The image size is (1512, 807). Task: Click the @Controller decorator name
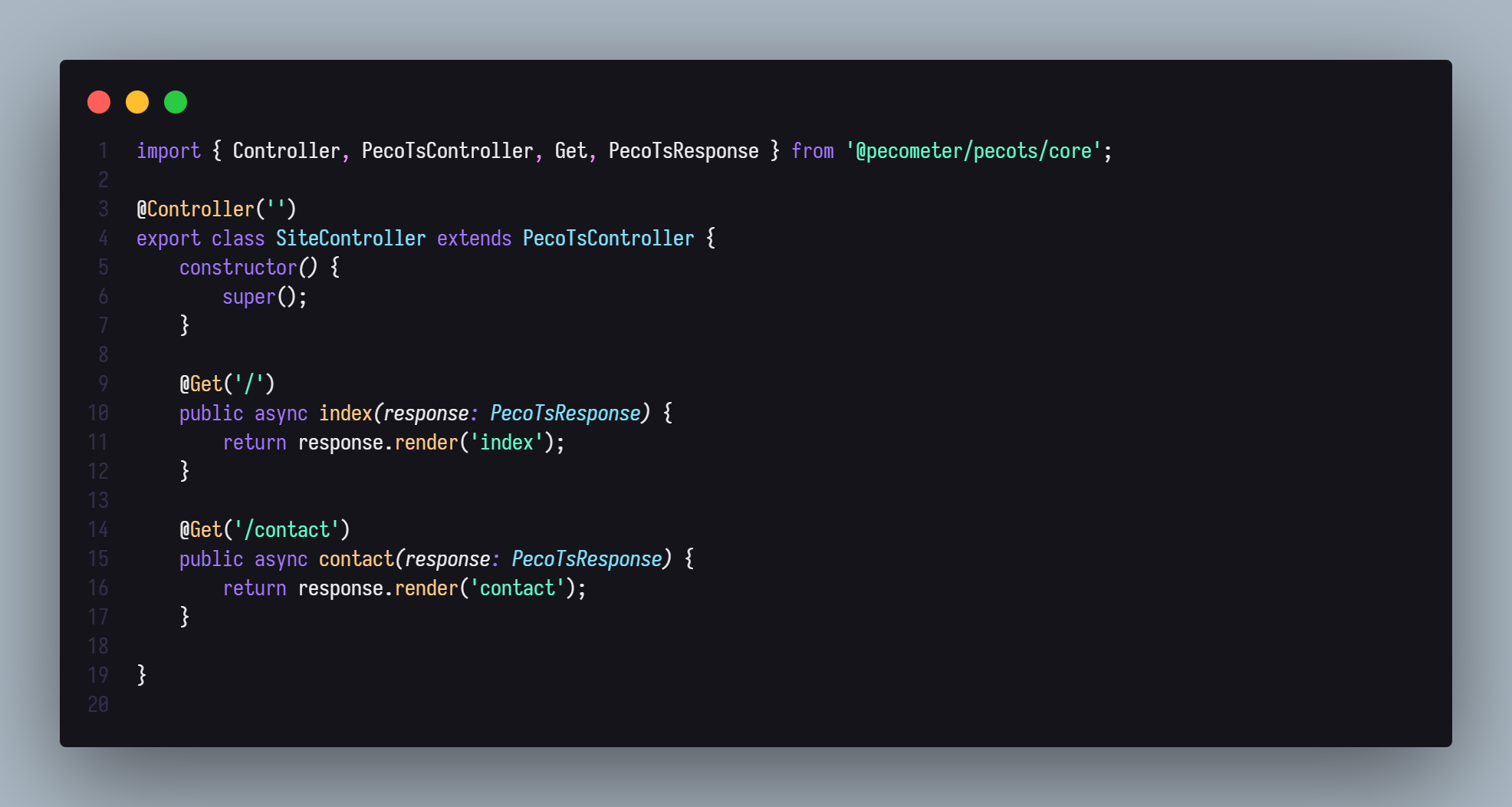tap(200, 209)
